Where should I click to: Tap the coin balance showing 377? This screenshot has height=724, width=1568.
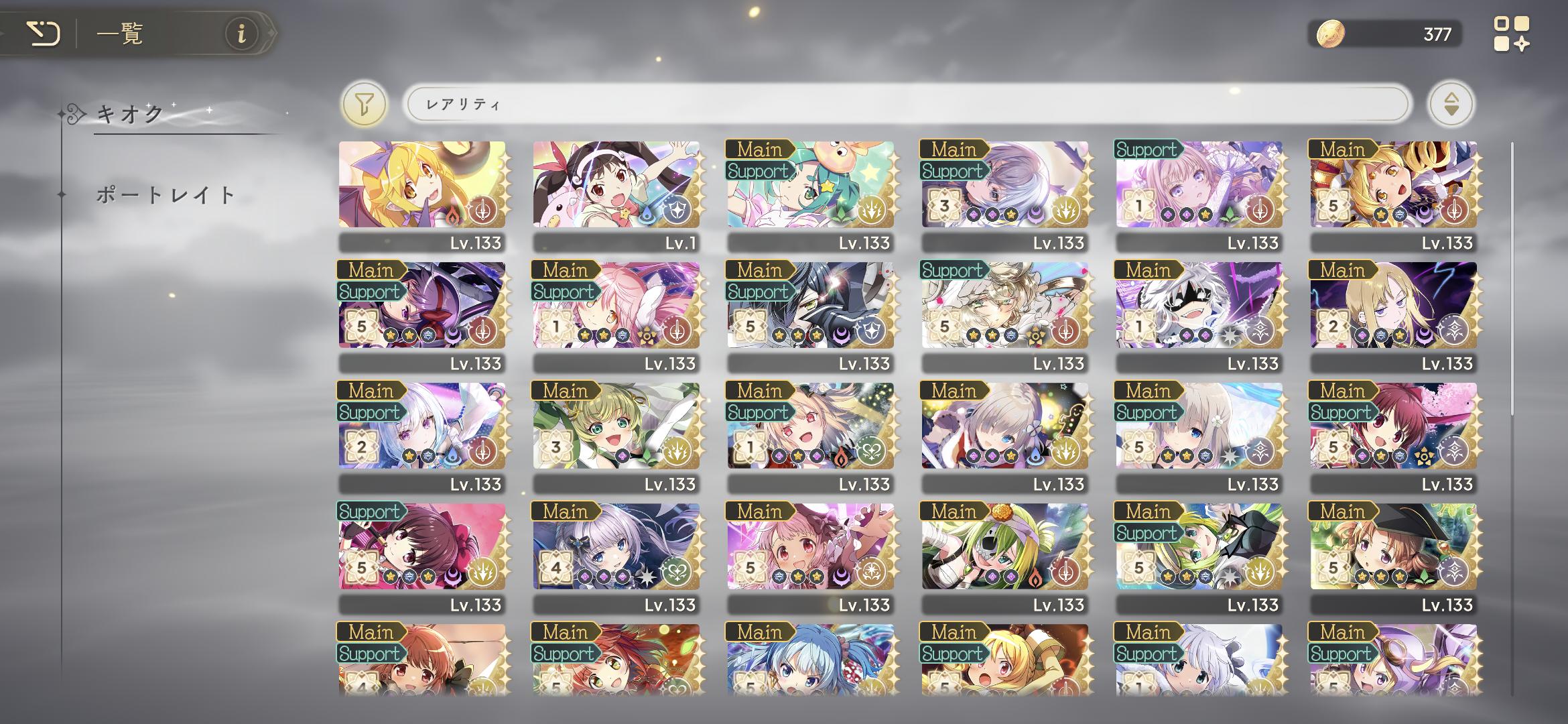(1437, 34)
